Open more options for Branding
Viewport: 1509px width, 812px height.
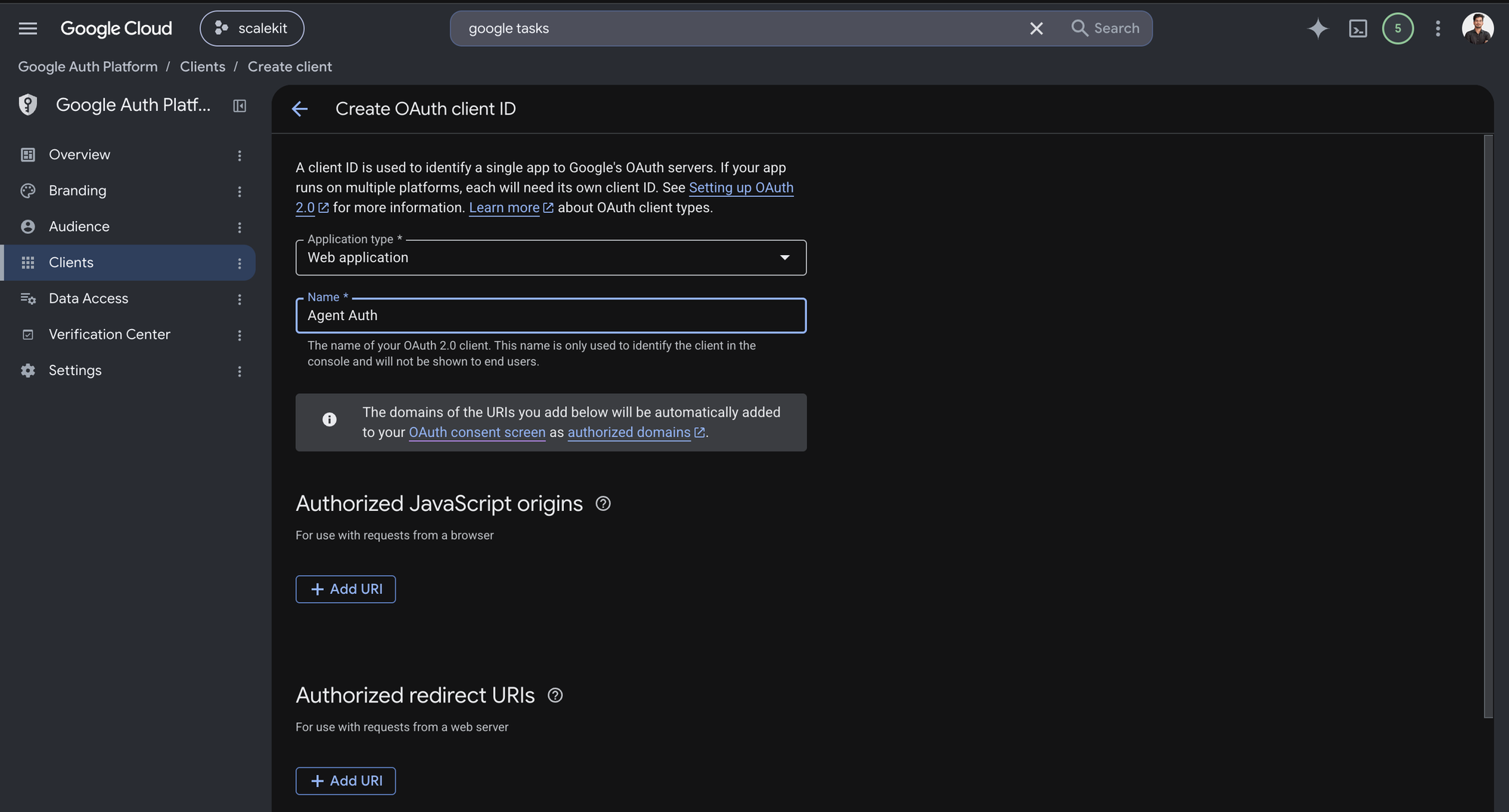coord(239,192)
